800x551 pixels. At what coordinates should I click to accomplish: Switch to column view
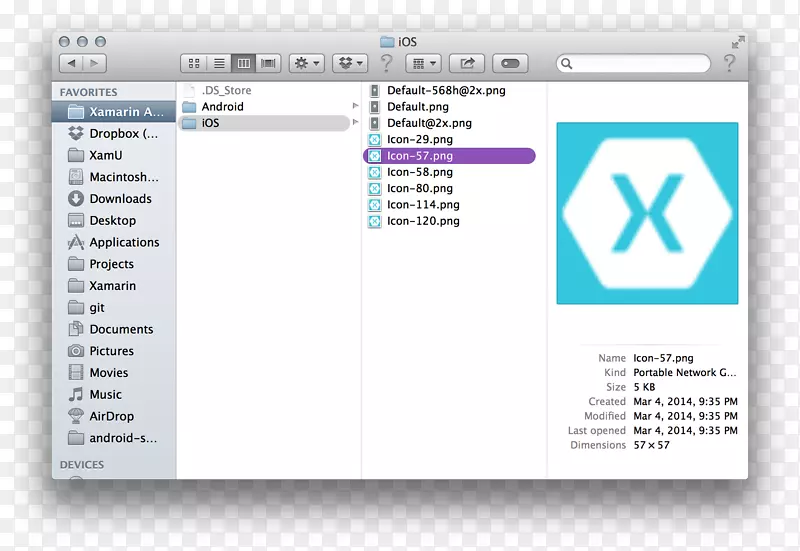tap(244, 63)
